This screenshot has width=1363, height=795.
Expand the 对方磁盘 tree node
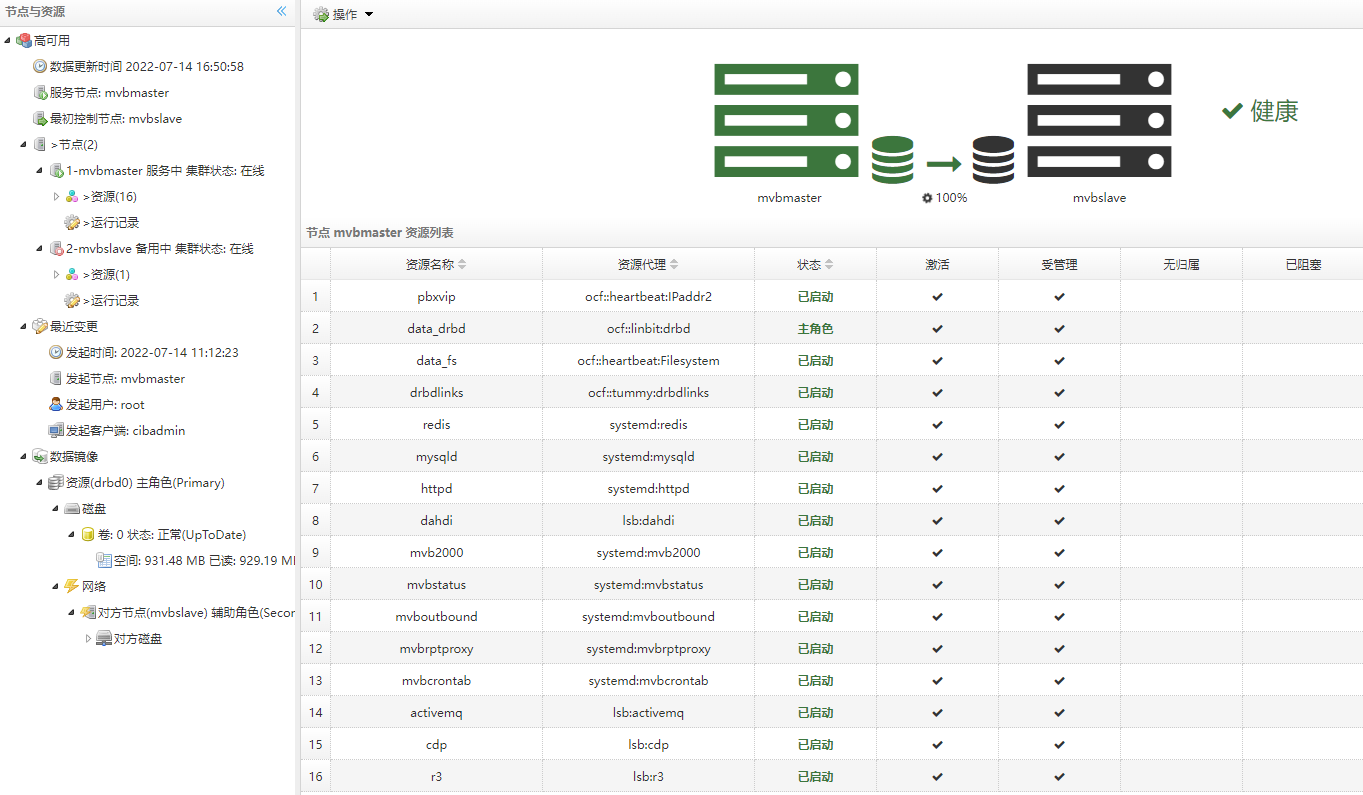tap(88, 639)
